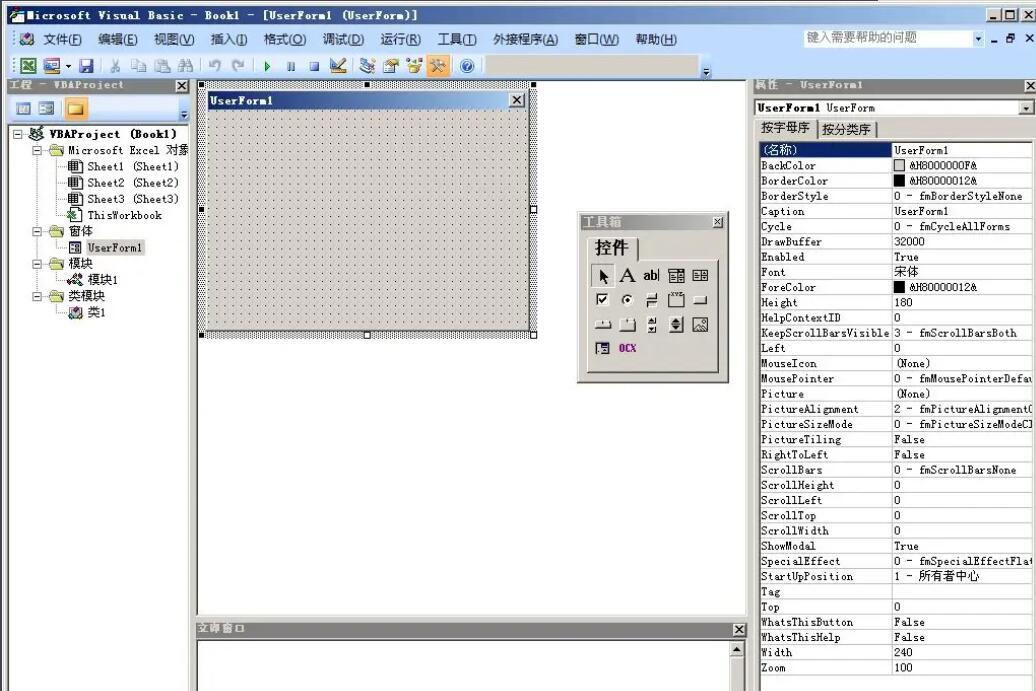Open Project Explorer from the toolbar
The image size is (1036, 691).
(x=367, y=65)
